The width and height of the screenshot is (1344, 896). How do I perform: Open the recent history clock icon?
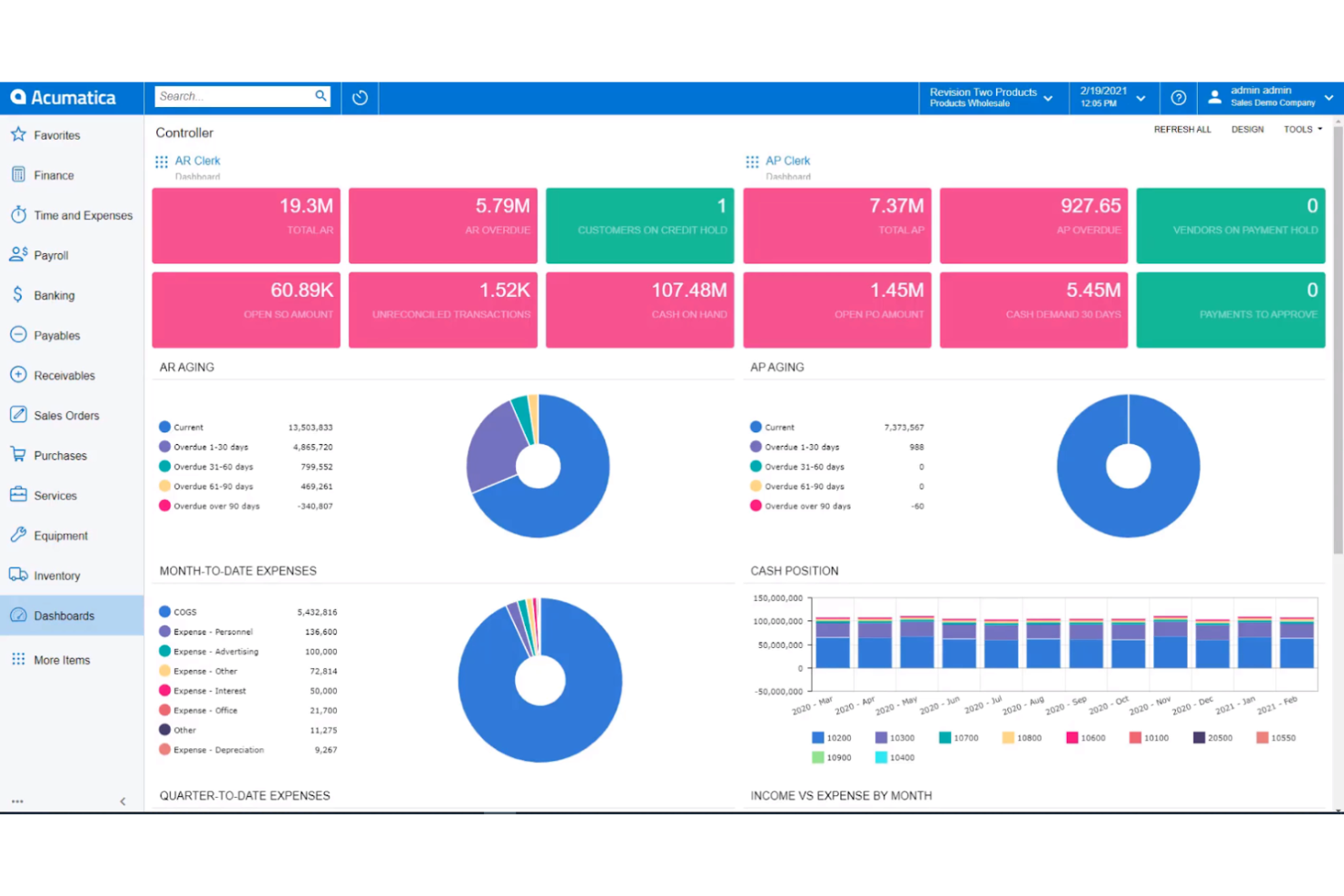360,97
